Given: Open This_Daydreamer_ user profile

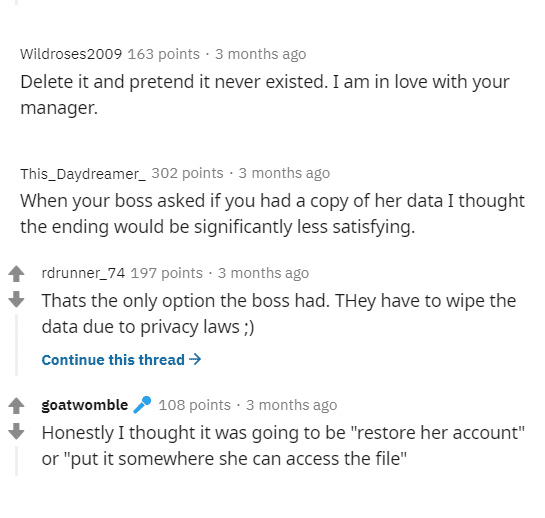Looking at the screenshot, I should pos(83,173).
